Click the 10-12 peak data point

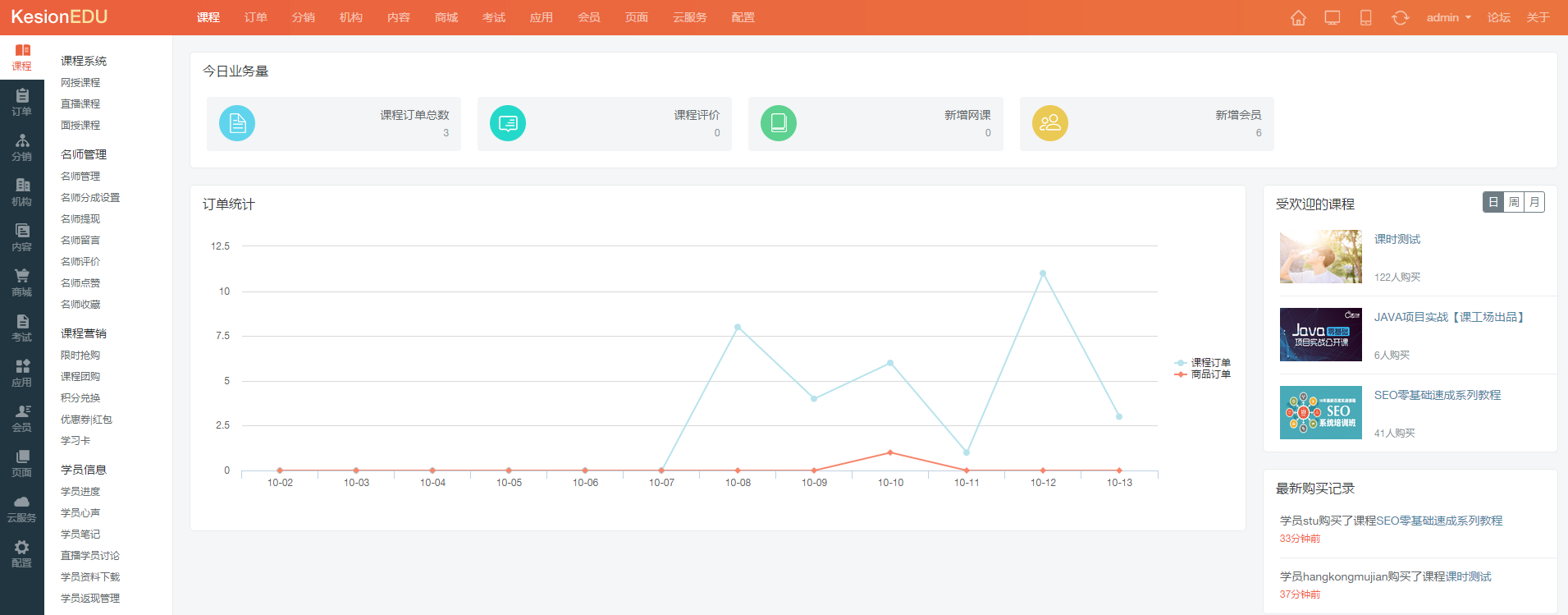pos(1043,273)
